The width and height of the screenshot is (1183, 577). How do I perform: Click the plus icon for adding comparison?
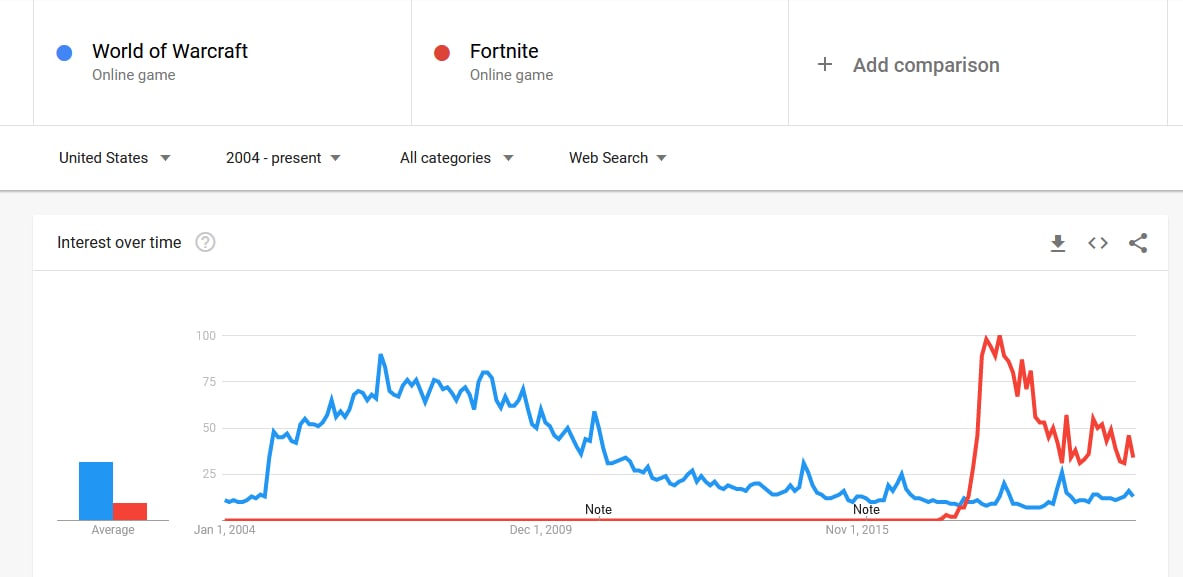[825, 65]
